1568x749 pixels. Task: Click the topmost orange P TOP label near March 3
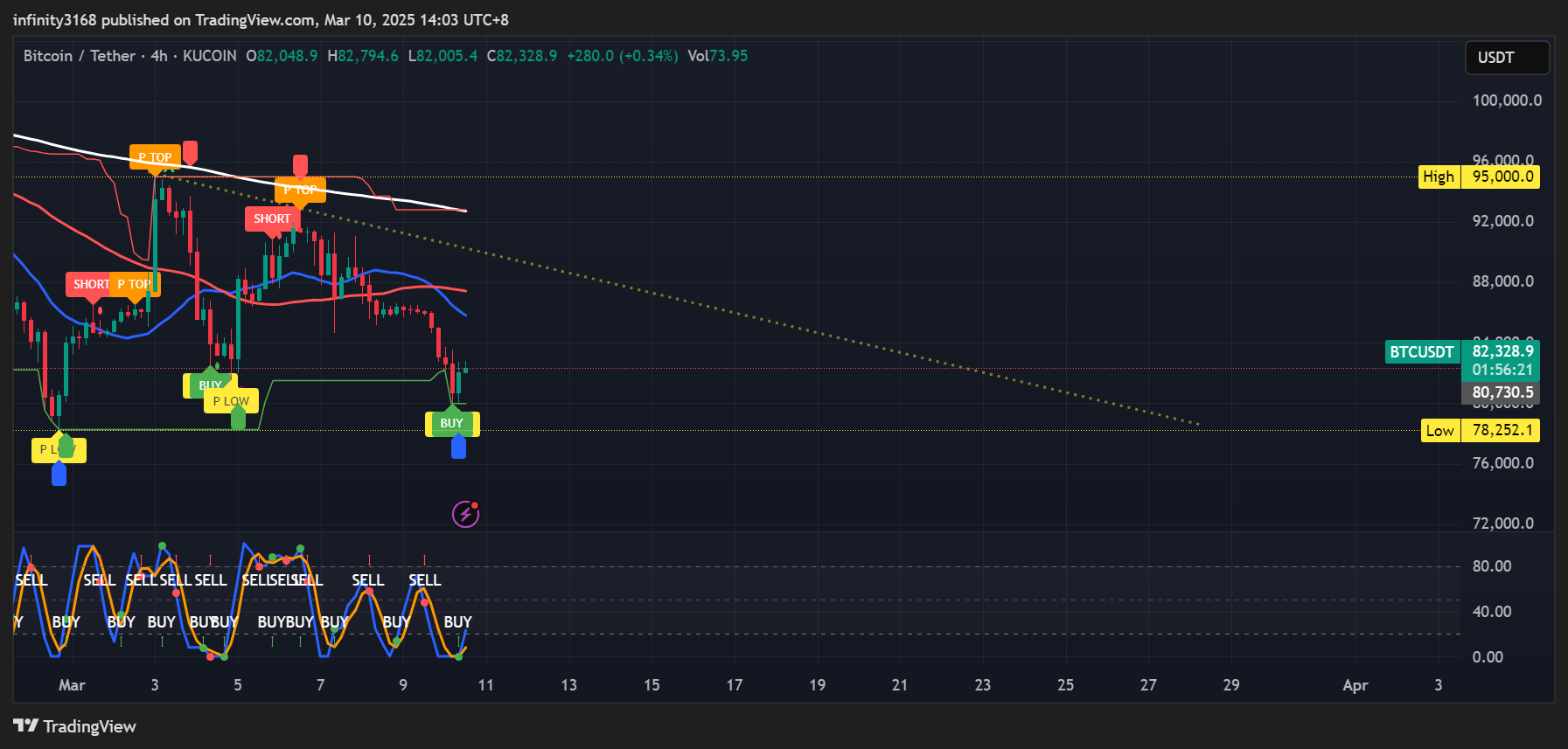tap(155, 157)
